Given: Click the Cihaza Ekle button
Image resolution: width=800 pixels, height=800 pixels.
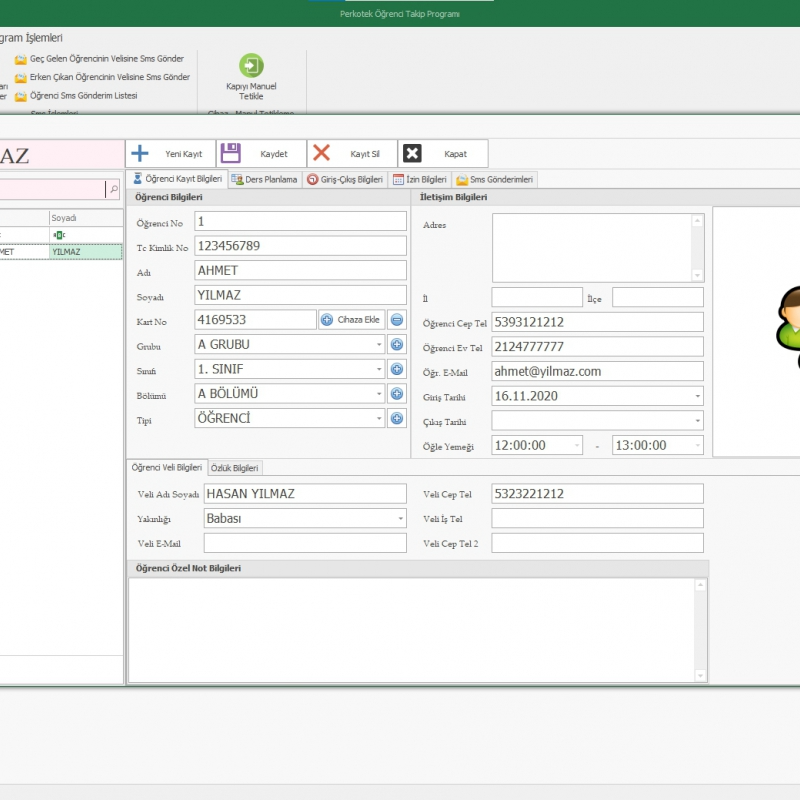Looking at the screenshot, I should pyautogui.click(x=351, y=320).
